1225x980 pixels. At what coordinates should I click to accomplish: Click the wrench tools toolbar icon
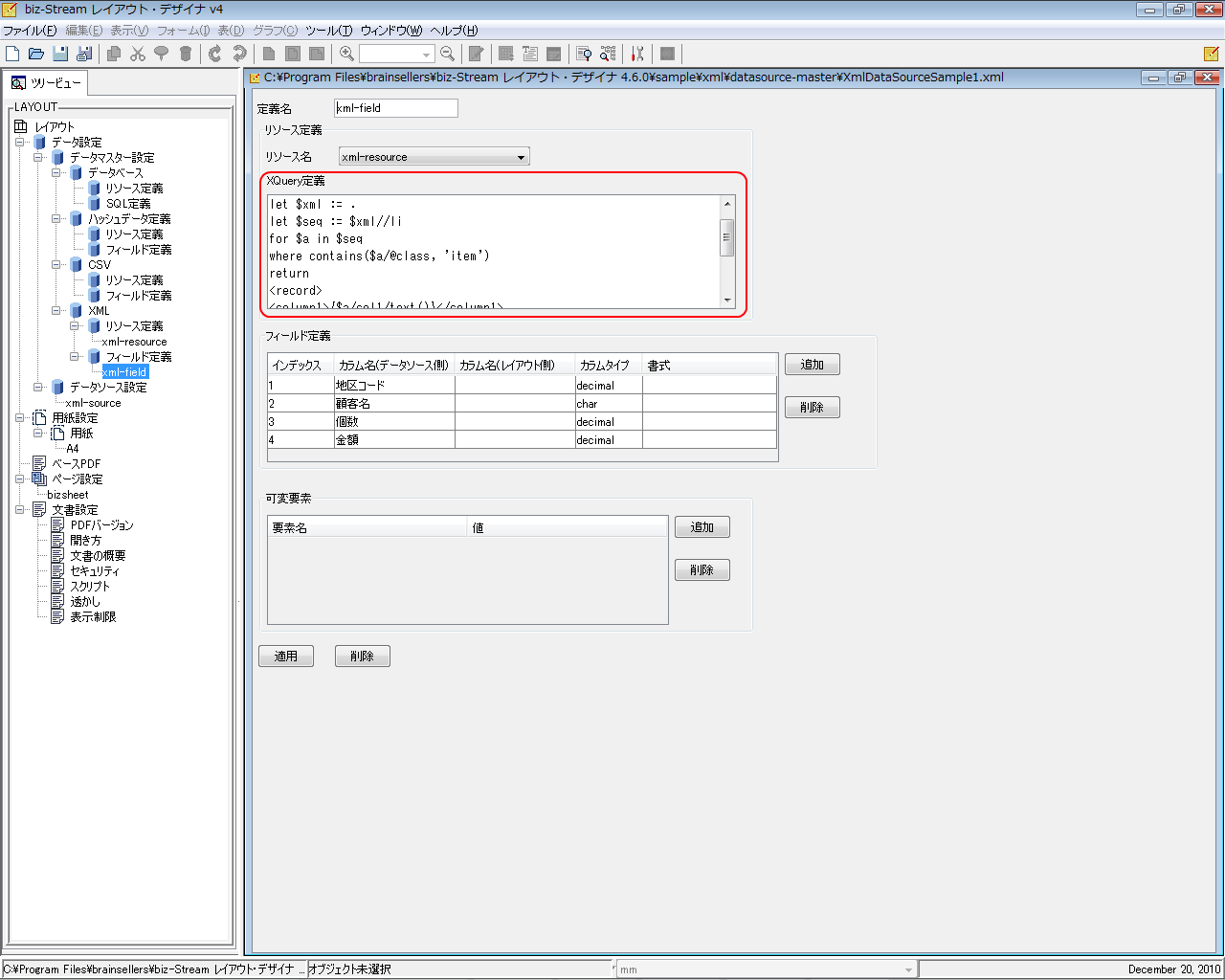coord(637,54)
